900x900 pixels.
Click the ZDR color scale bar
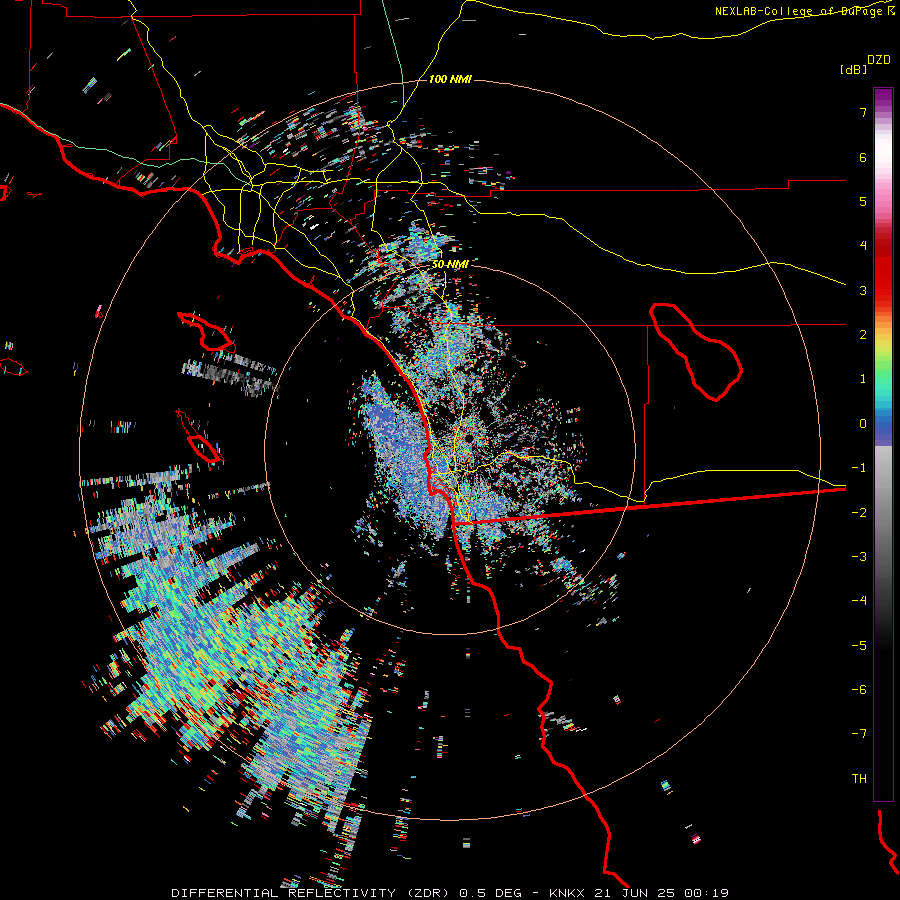click(883, 444)
